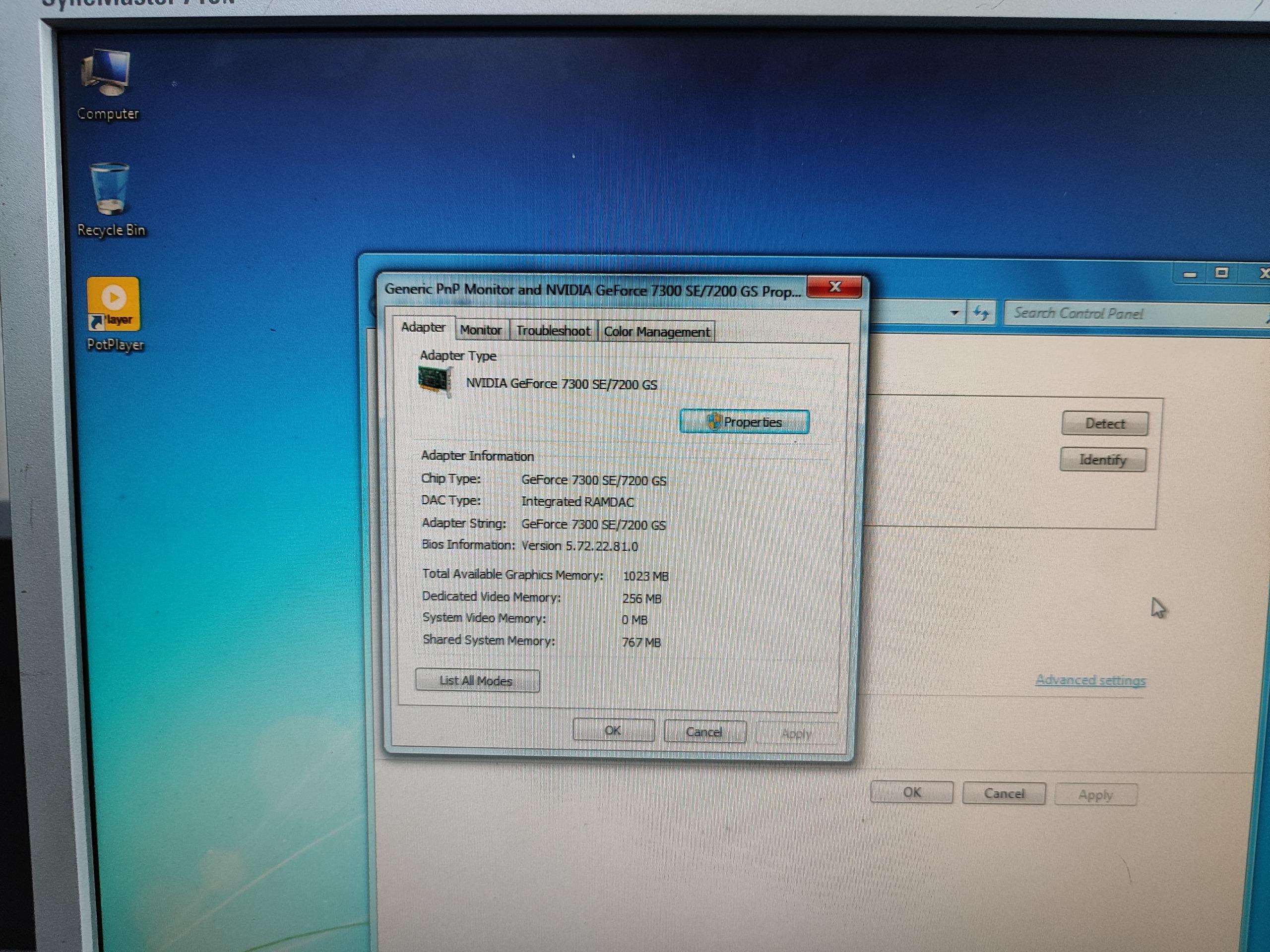Viewport: 1270px width, 952px height.
Task: Switch to the Adapter tab
Action: click(423, 328)
